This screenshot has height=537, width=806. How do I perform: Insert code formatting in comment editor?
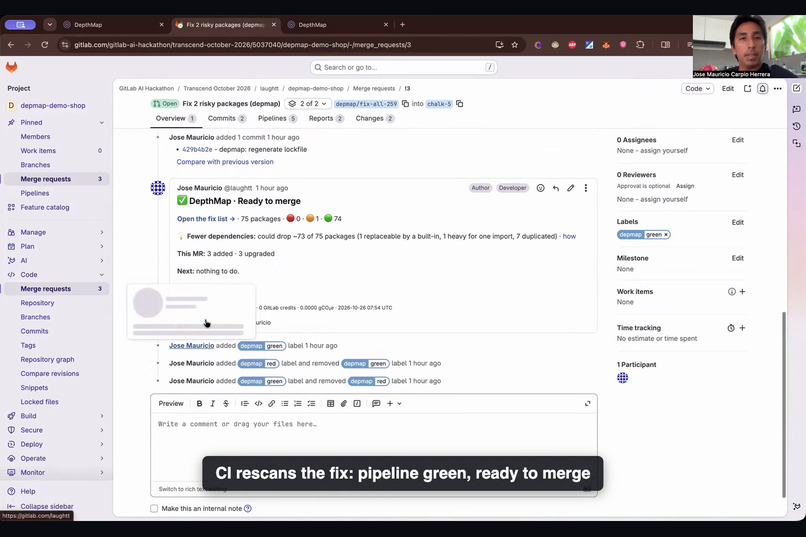click(258, 403)
